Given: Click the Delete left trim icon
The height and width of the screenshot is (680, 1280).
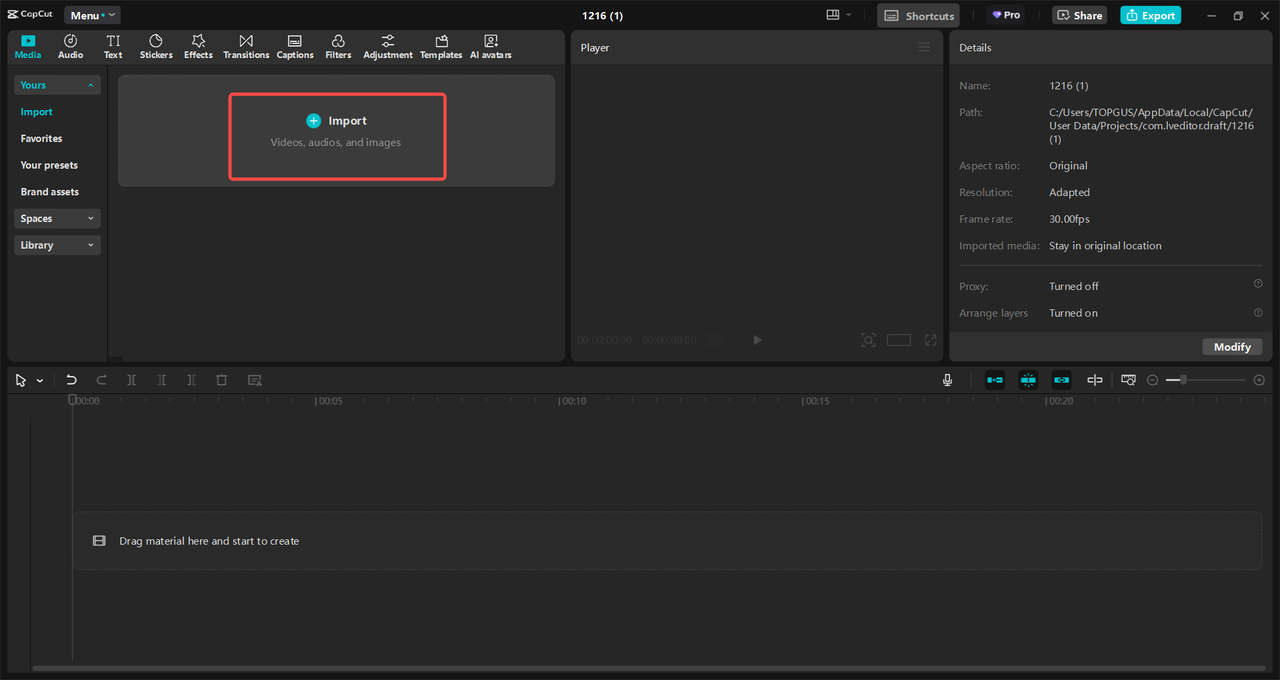Looking at the screenshot, I should (x=161, y=380).
